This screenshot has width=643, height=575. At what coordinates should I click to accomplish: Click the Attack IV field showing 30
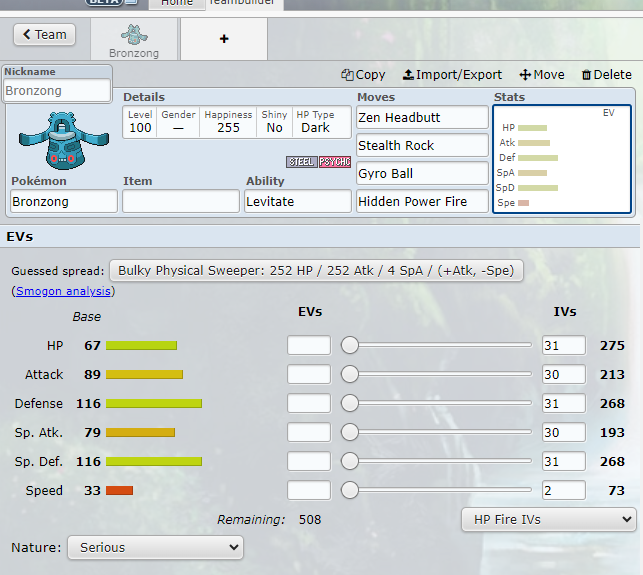coord(564,374)
